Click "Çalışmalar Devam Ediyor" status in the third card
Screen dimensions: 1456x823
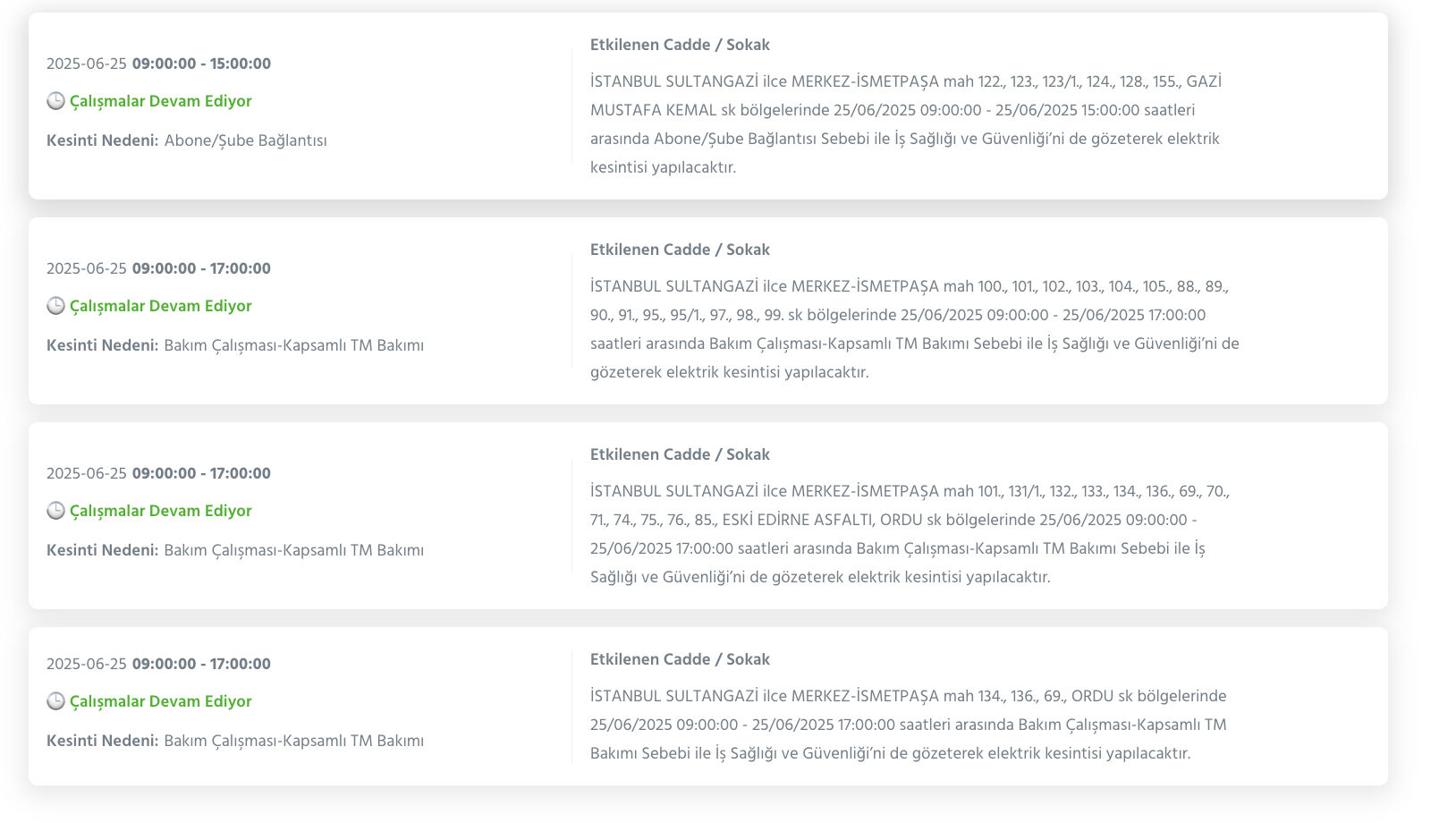click(161, 511)
